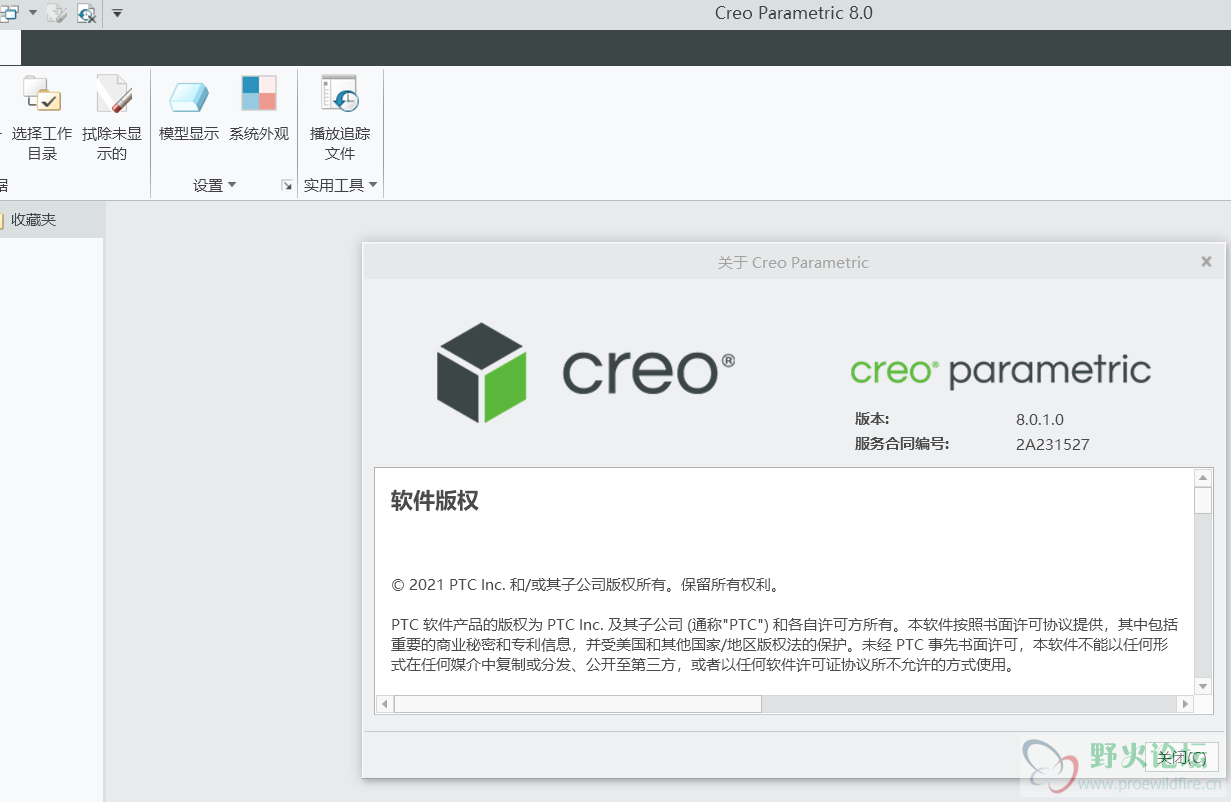Viewport: 1231px width, 802px height.
Task: Click the 服务合同编号: label
Action: (902, 444)
